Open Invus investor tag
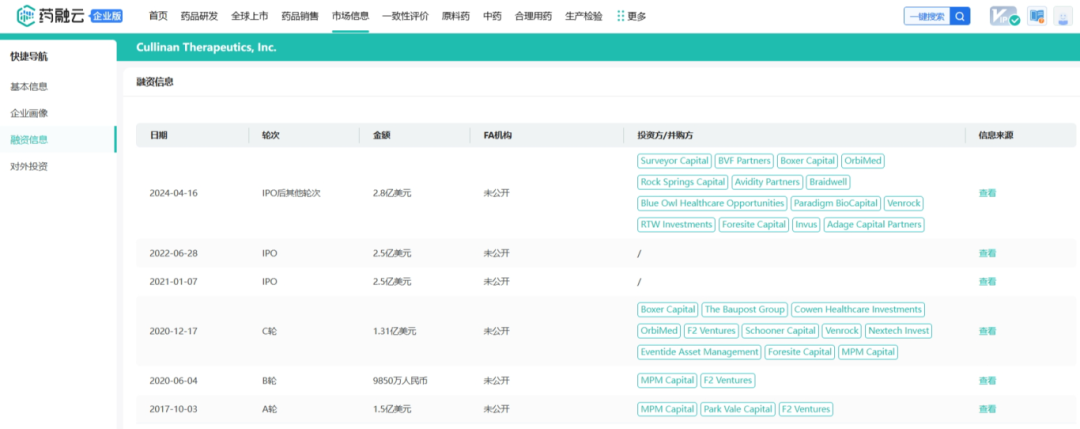Screen dimensions: 1080x429 (x=806, y=224)
